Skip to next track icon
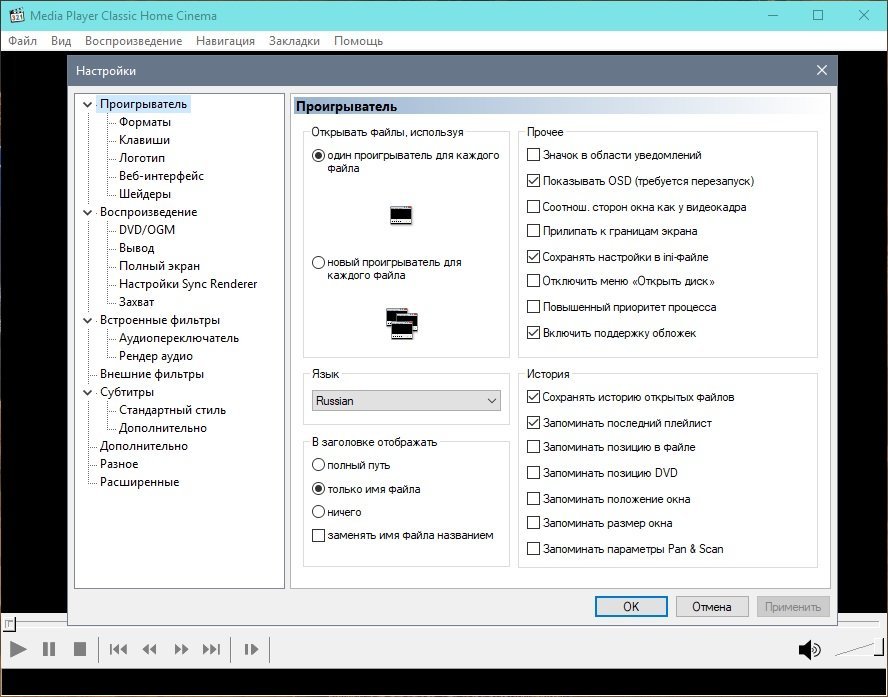This screenshot has height=697, width=888. [x=211, y=650]
